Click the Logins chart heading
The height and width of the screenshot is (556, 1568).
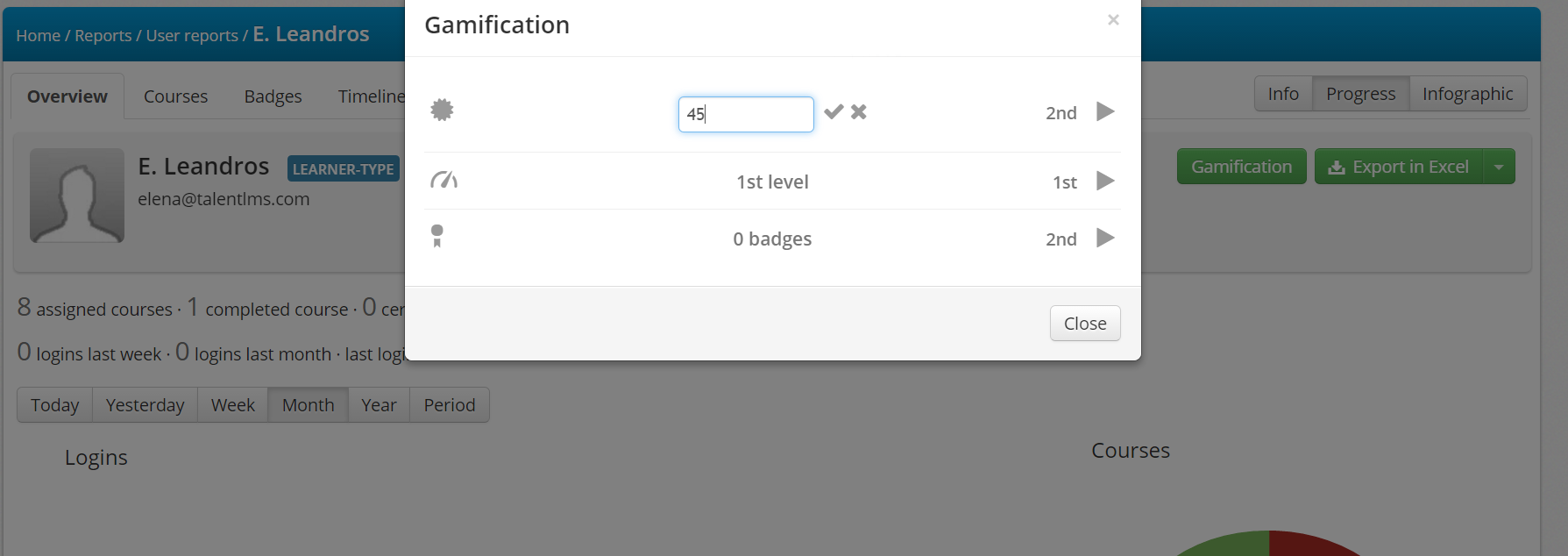pyautogui.click(x=96, y=458)
